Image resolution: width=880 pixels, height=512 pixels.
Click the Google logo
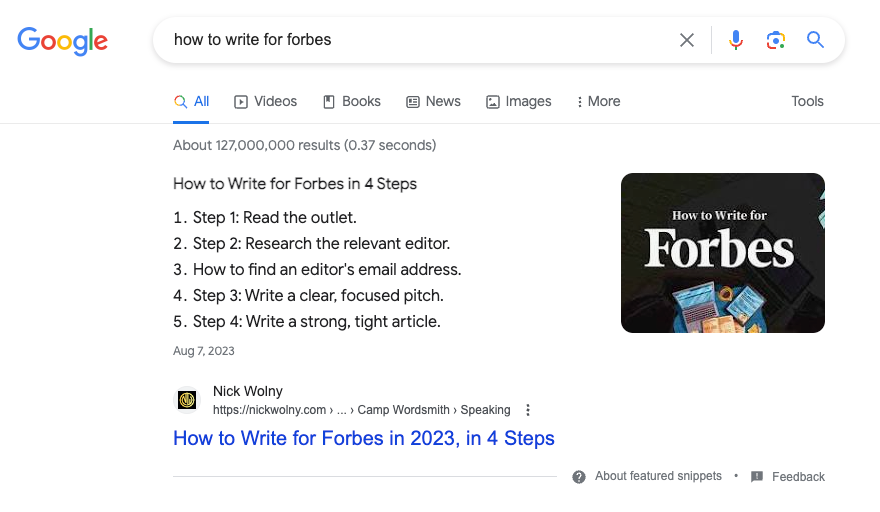coord(62,40)
